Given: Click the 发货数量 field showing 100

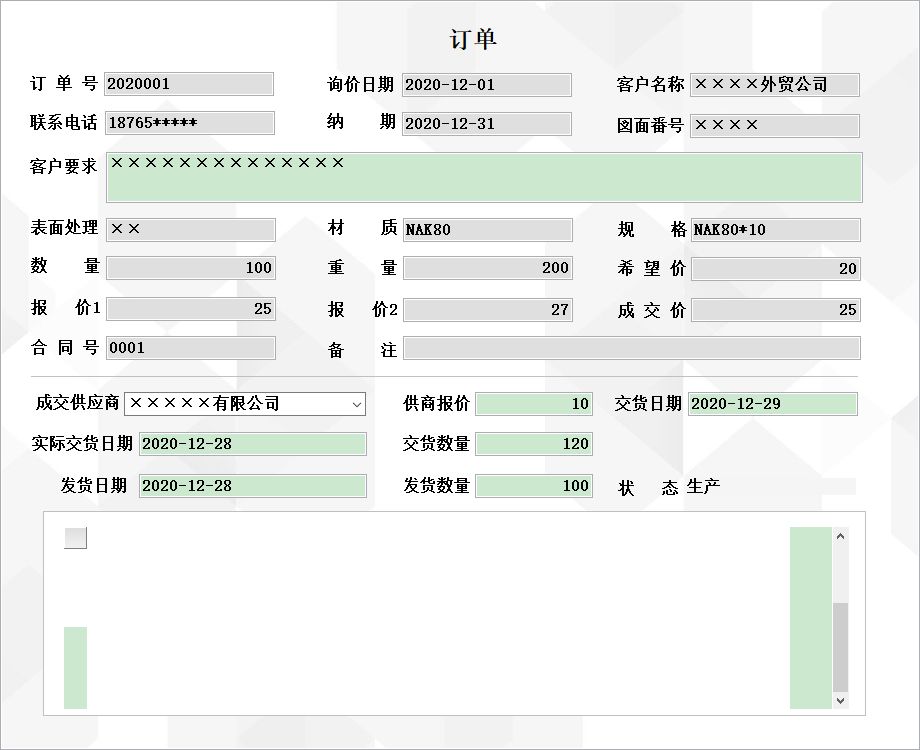Looking at the screenshot, I should pyautogui.click(x=534, y=486).
